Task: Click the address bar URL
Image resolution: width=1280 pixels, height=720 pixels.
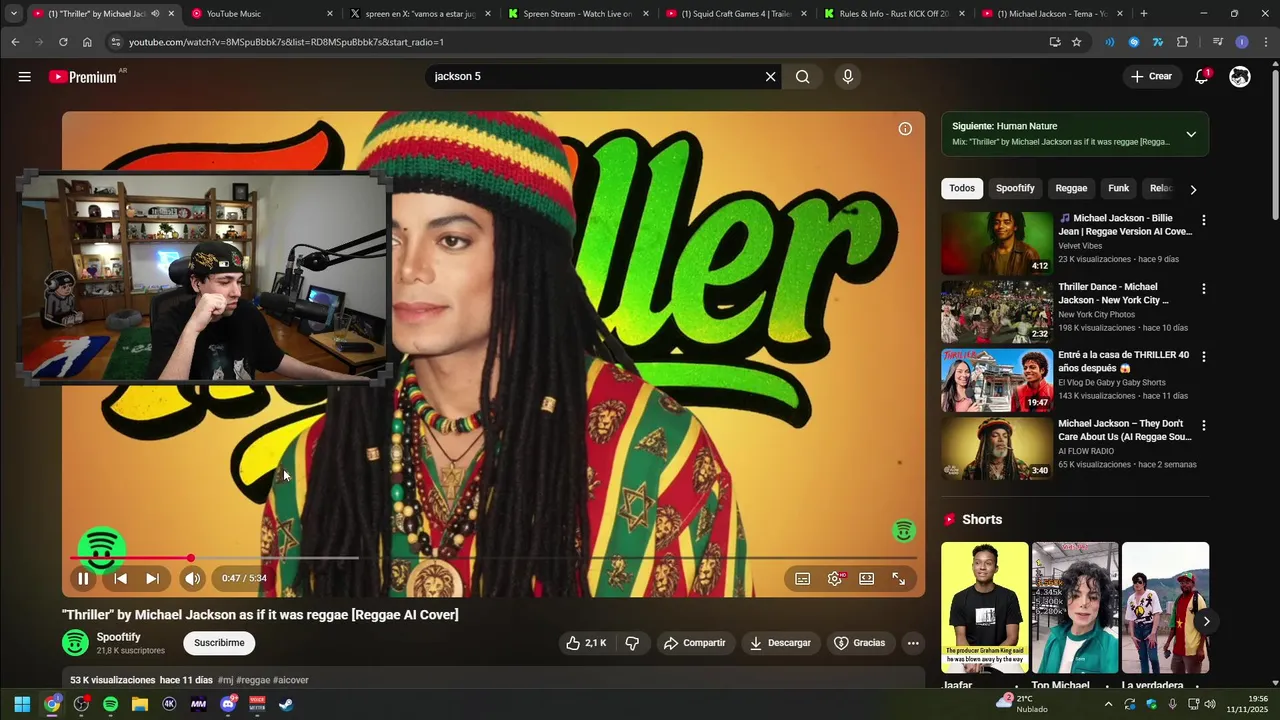Action: click(x=285, y=42)
